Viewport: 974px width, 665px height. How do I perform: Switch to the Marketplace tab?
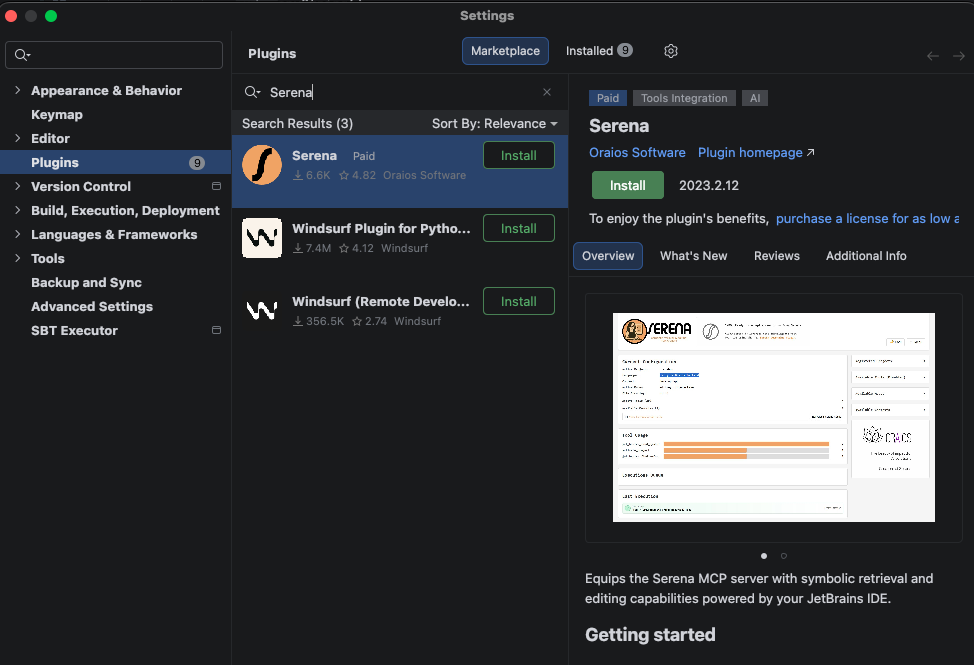505,51
